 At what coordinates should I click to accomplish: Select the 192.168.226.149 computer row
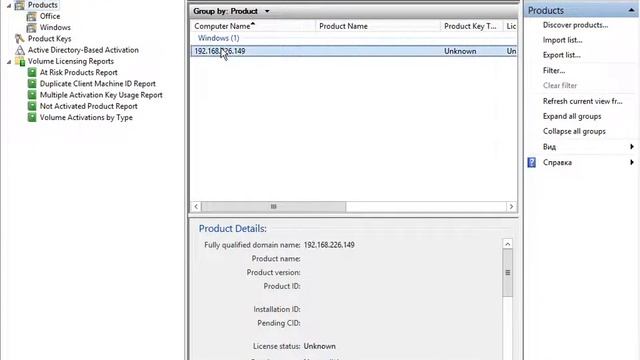click(x=353, y=51)
